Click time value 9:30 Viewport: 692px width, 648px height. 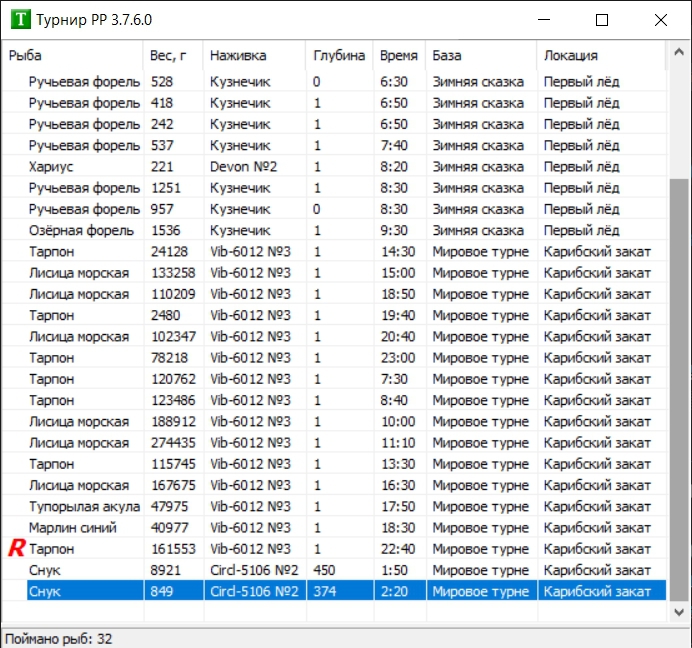pos(394,230)
